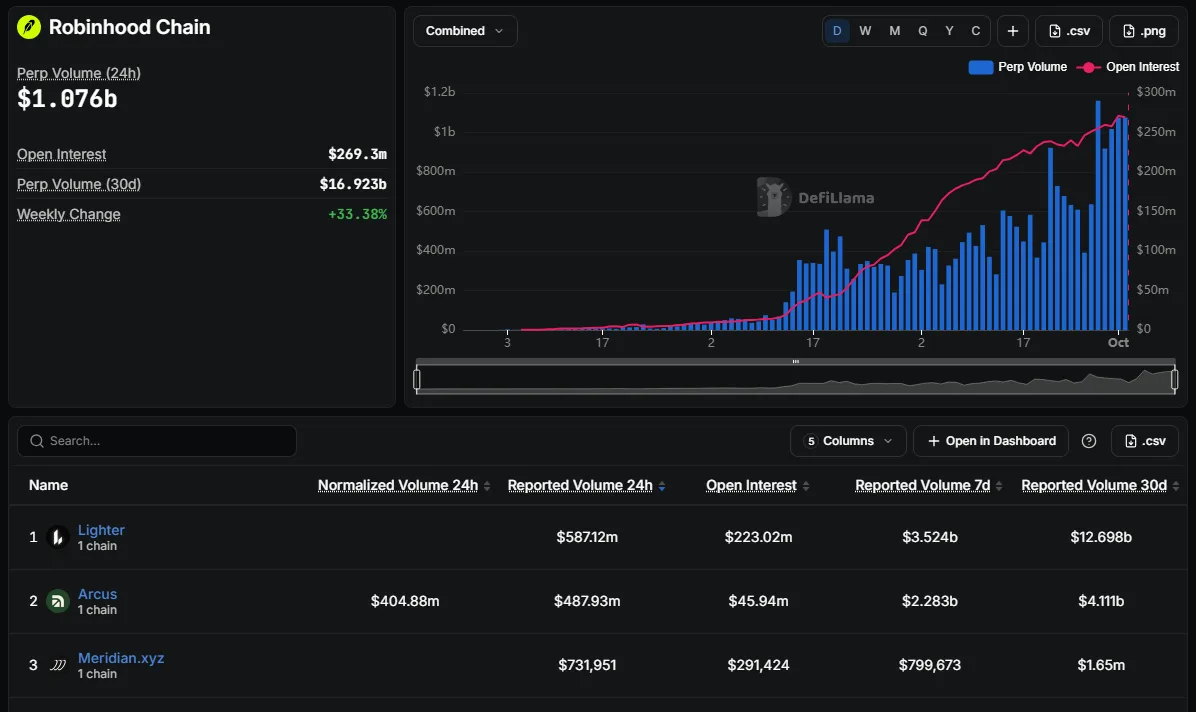The width and height of the screenshot is (1196, 712).
Task: Click the Perp Volume (30d) label
Action: tap(79, 184)
